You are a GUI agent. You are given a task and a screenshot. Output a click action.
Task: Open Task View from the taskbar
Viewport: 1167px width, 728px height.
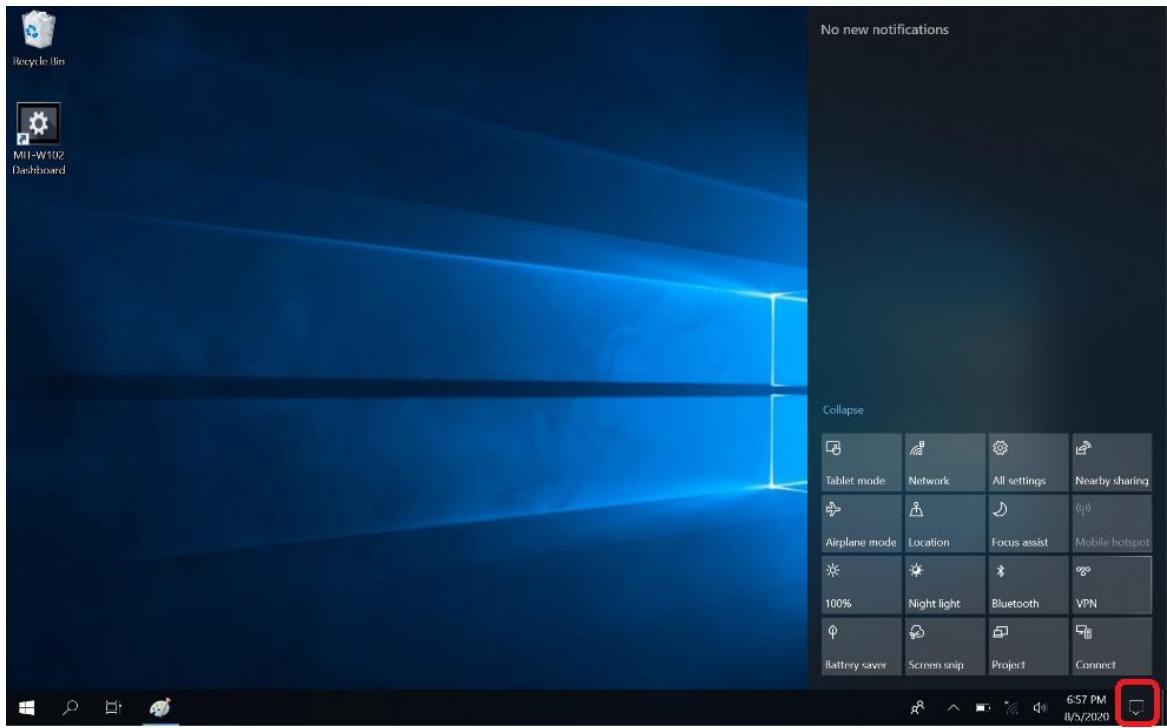114,707
